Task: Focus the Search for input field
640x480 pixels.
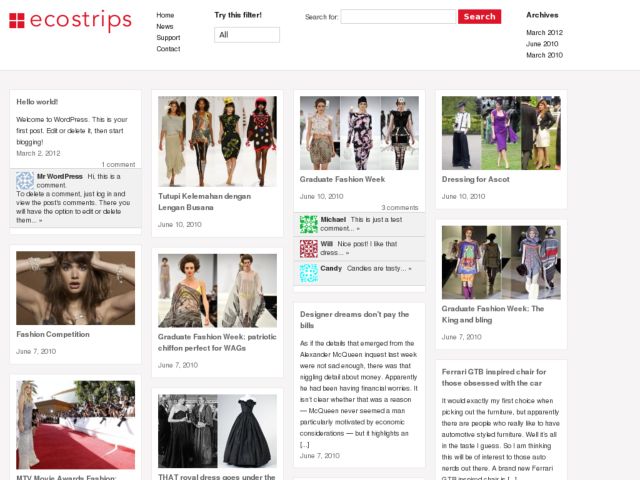Action: [398, 17]
